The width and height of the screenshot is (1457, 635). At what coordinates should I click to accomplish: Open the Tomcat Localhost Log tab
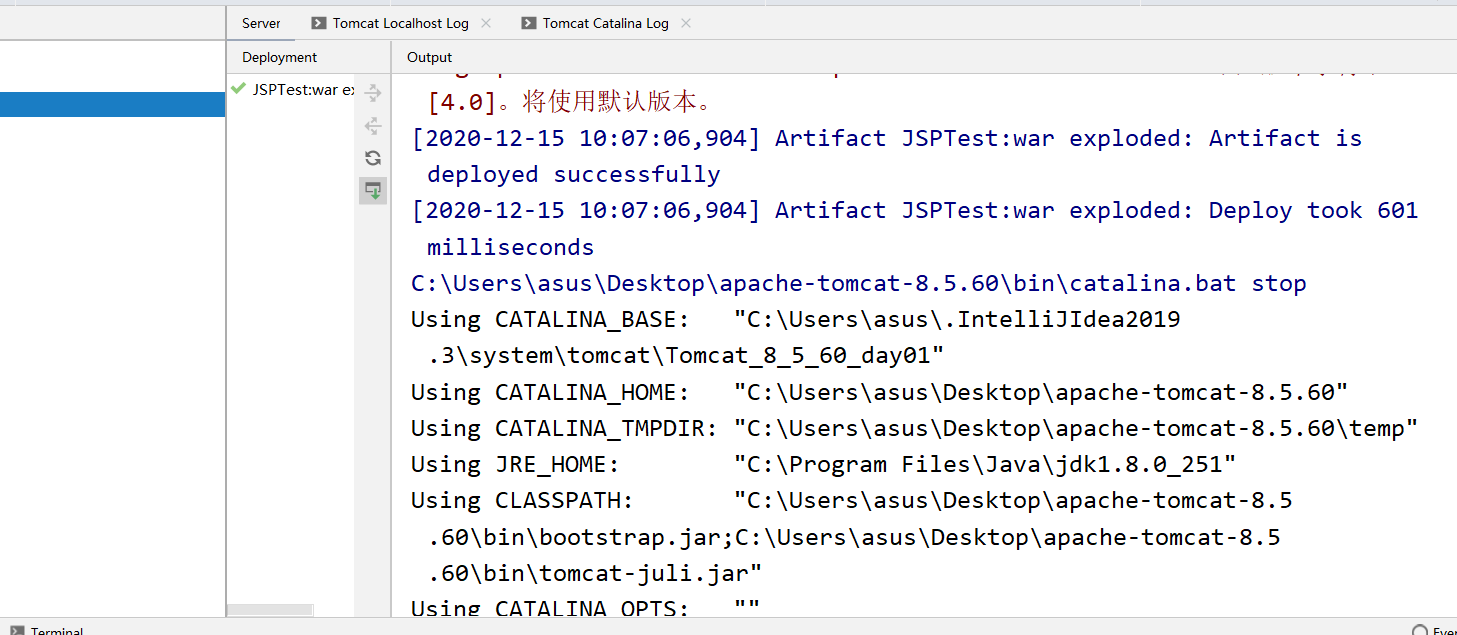(x=400, y=23)
